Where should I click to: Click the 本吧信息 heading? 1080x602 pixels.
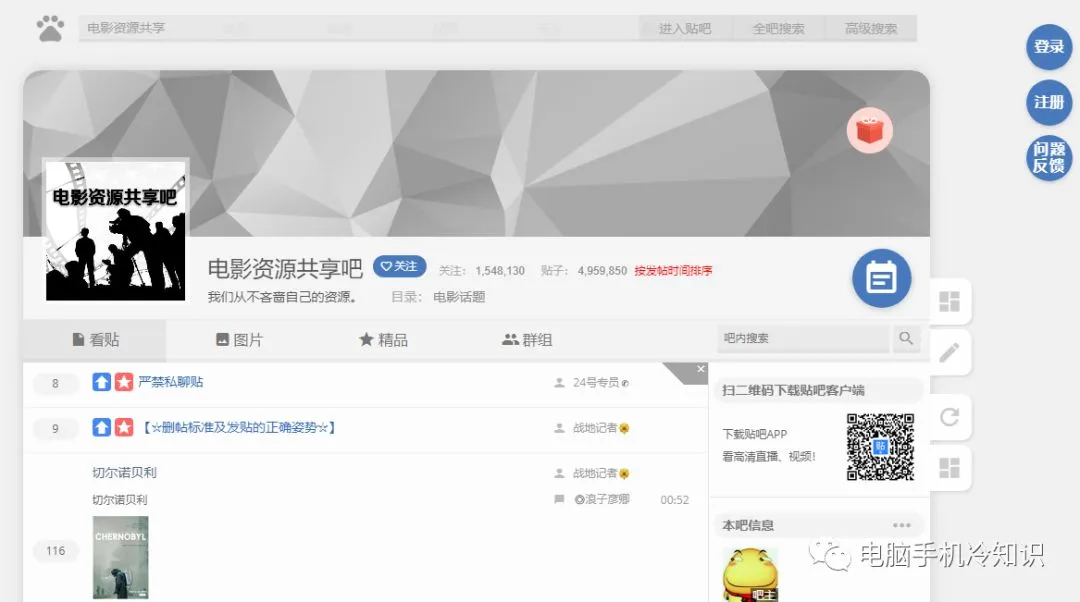coord(748,525)
